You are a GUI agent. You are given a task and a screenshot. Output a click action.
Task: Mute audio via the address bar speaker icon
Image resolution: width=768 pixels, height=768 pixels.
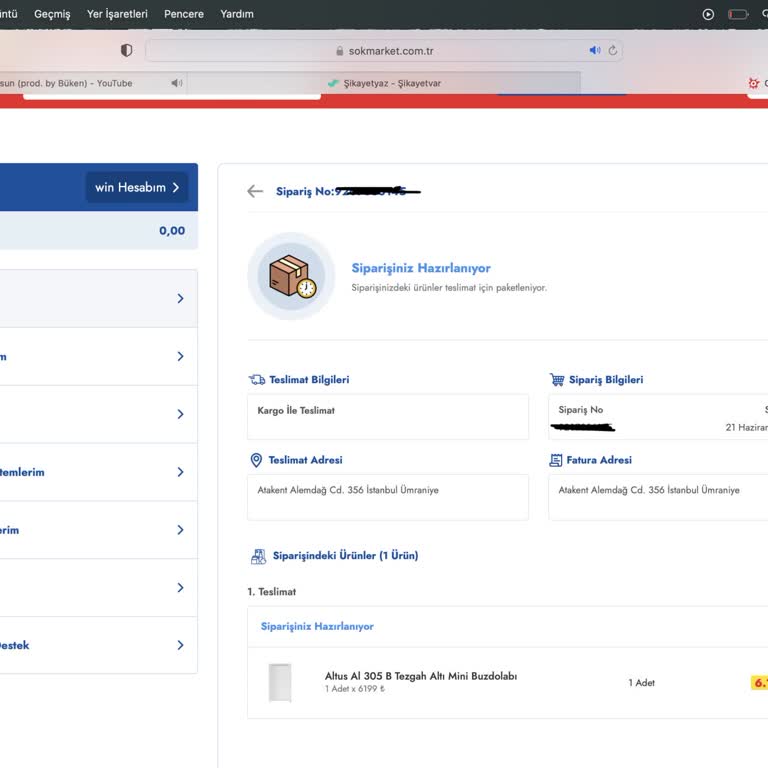(595, 50)
